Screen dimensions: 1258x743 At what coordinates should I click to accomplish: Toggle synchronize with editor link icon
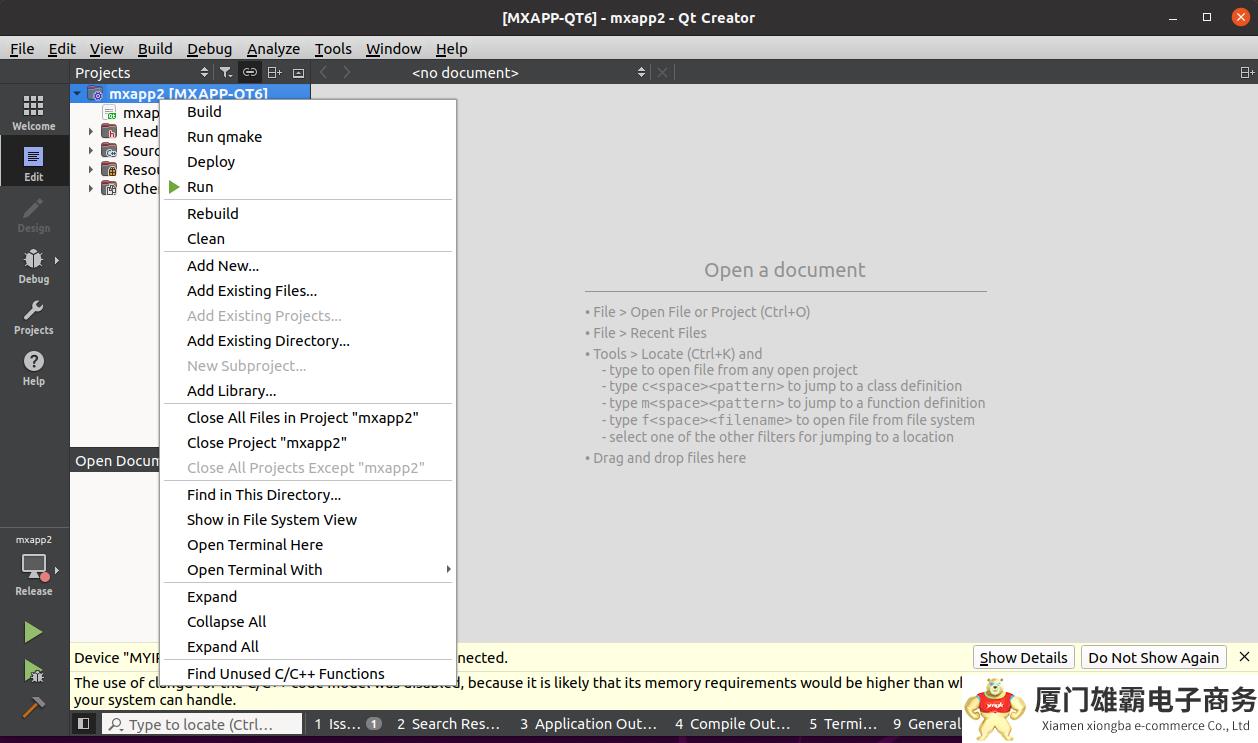[250, 72]
